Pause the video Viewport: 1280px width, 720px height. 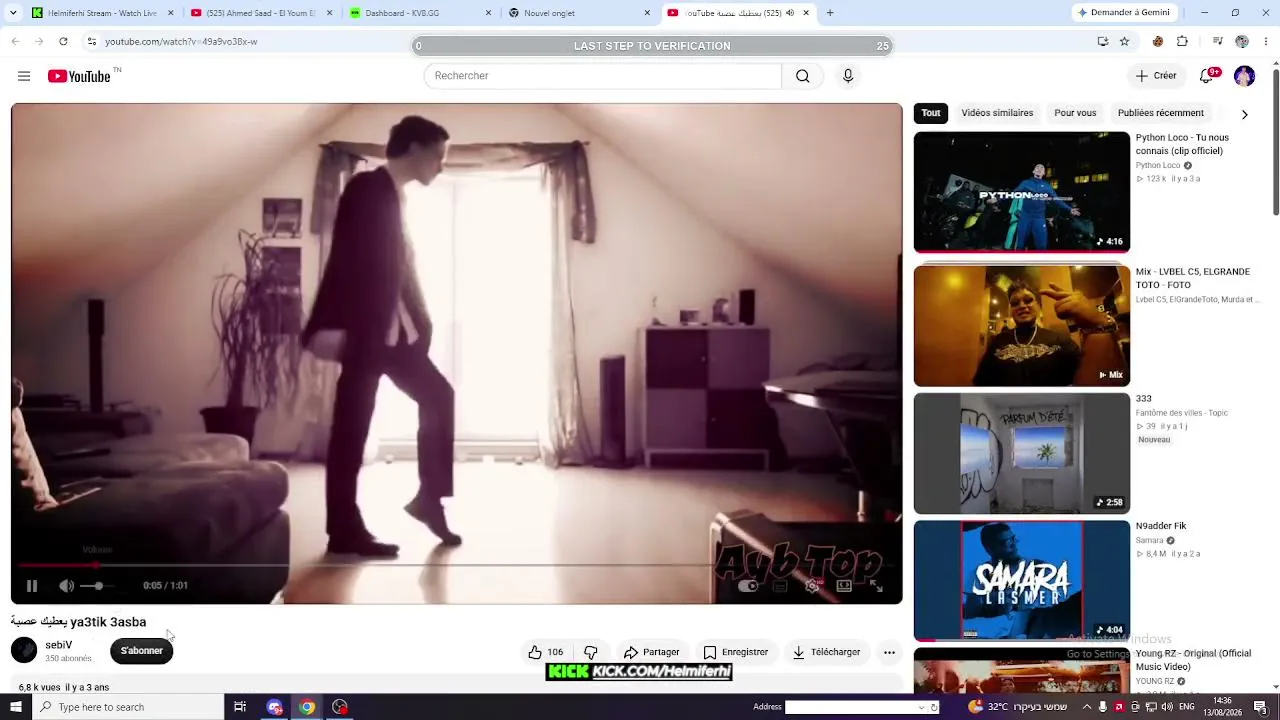coord(31,586)
